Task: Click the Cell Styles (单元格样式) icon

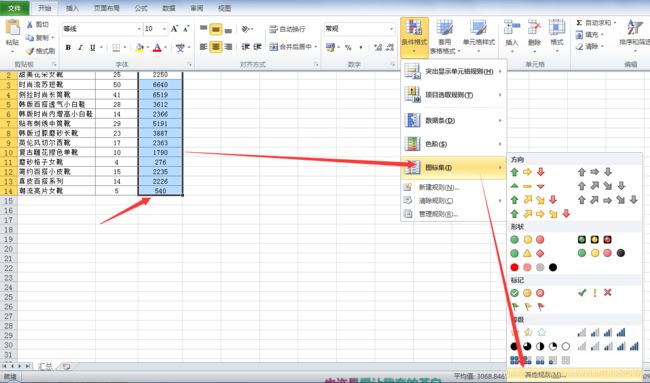Action: click(x=478, y=27)
